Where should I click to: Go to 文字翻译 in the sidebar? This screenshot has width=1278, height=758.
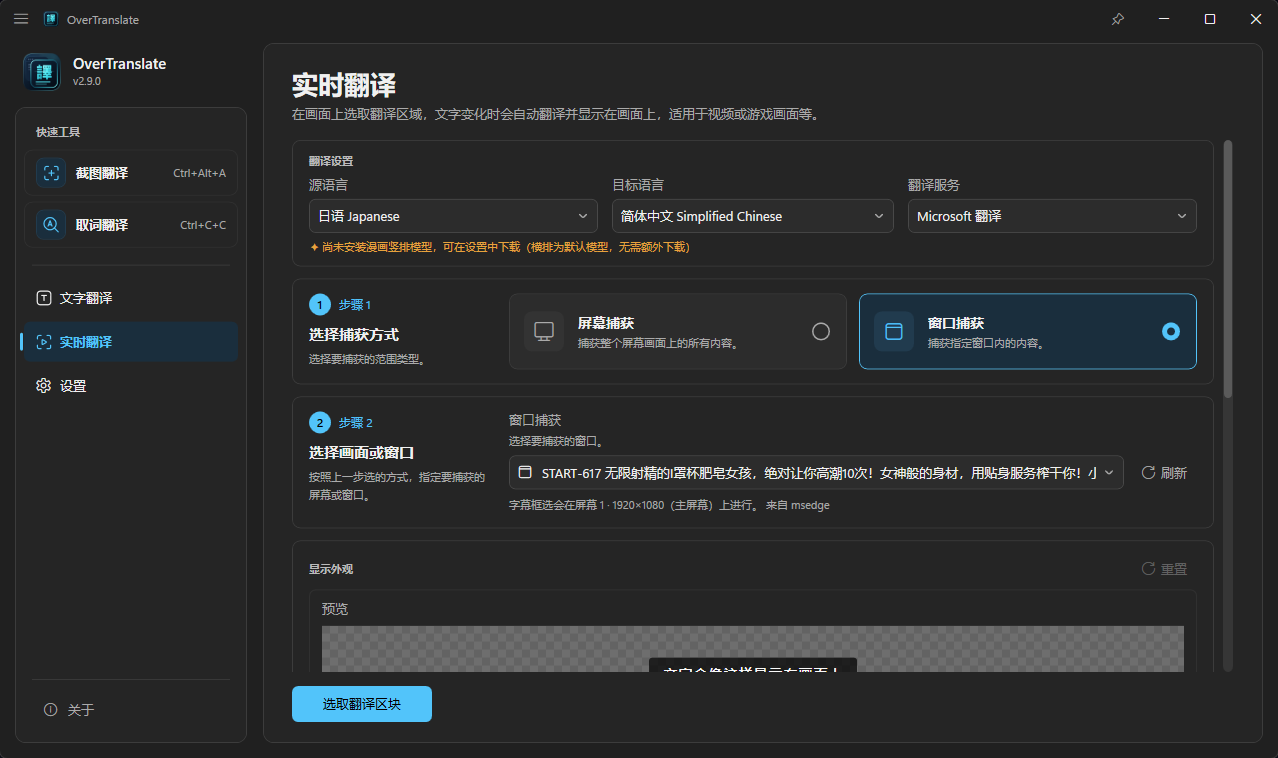click(x=129, y=298)
